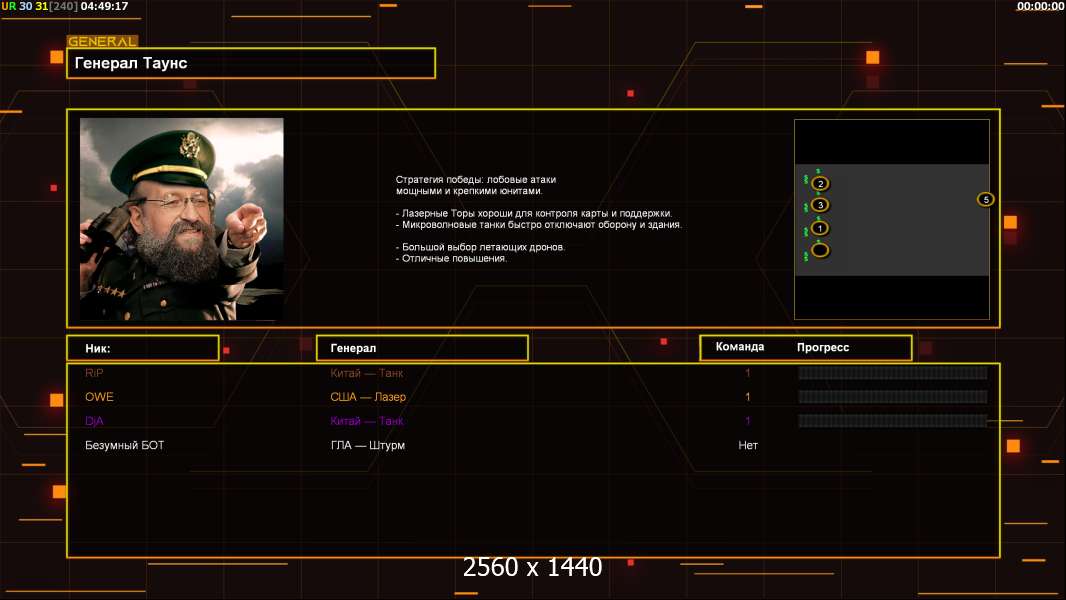Click 'Китай — Танк' in RiP's row
Screen dimensions: 1066x600
pos(367,373)
